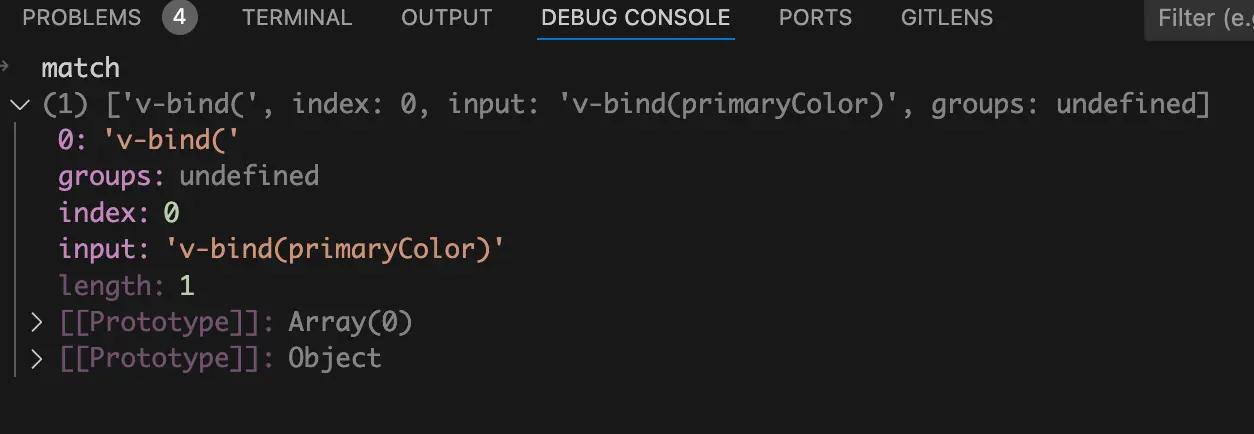The image size is (1254, 434).
Task: Select the index: 0 property row
Action: tap(118, 213)
